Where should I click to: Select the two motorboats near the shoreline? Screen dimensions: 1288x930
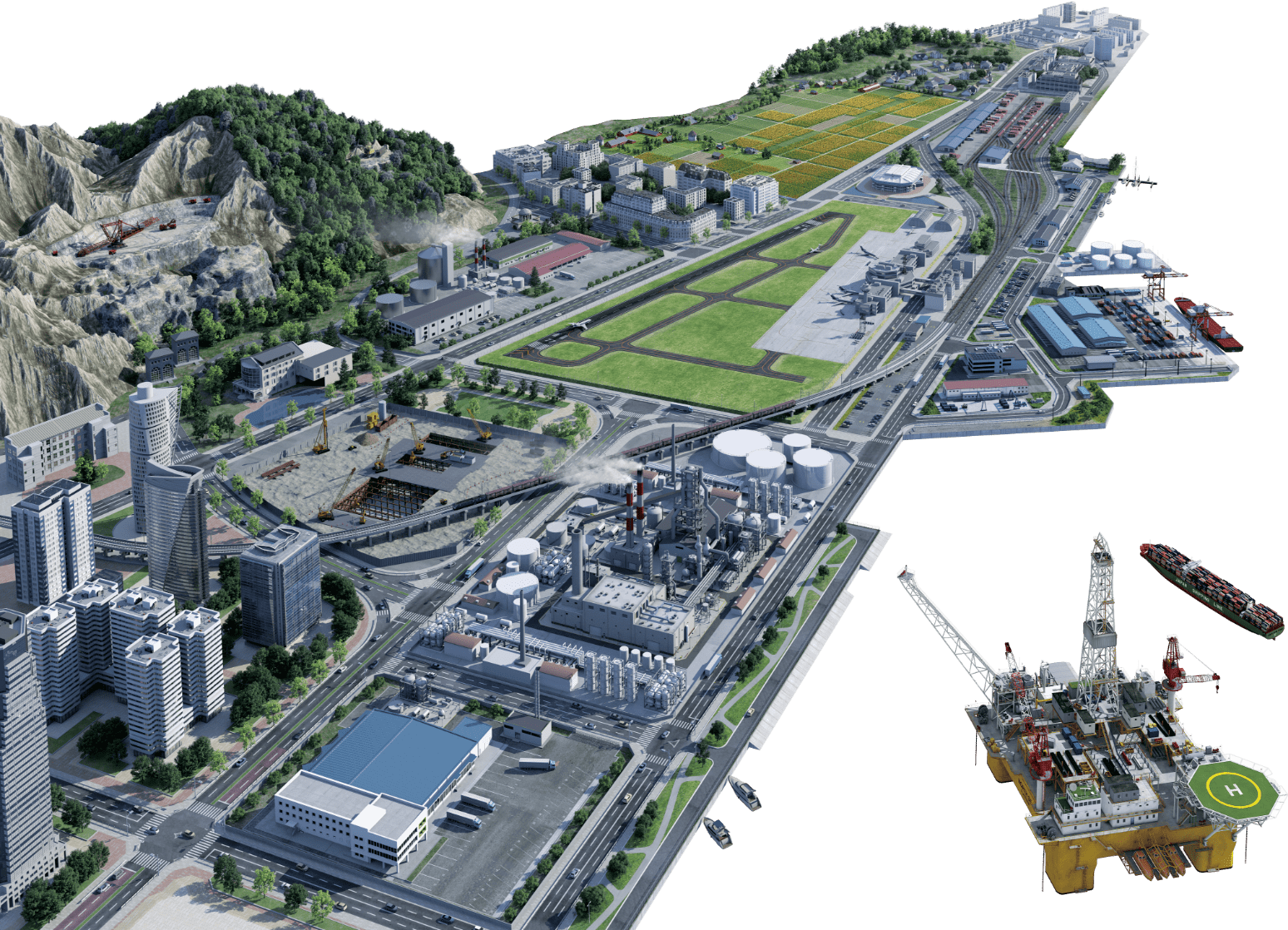pyautogui.click(x=732, y=811)
